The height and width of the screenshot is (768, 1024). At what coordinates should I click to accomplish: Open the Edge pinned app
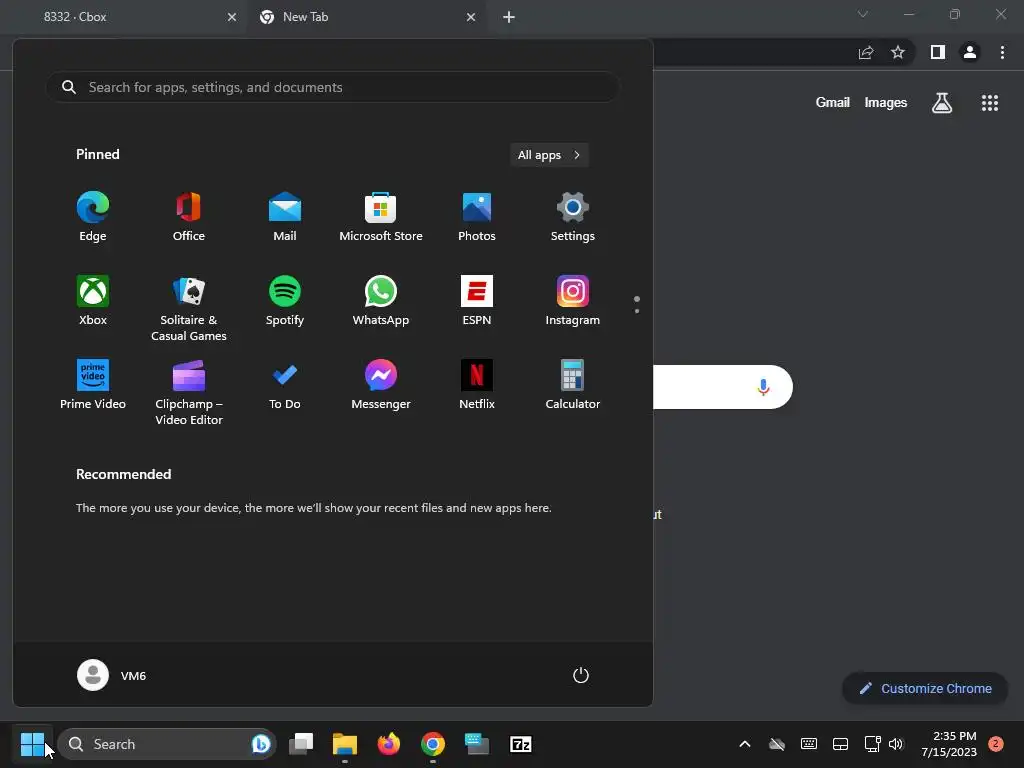[93, 216]
